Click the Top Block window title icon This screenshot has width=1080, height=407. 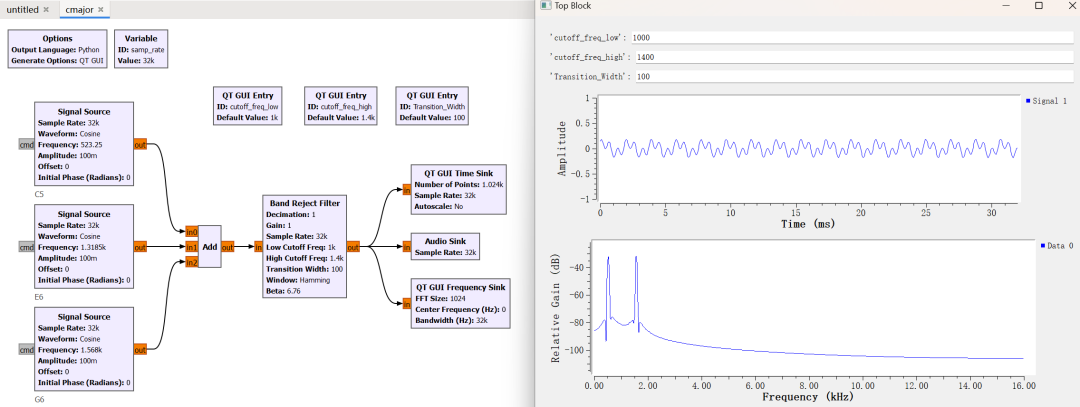pyautogui.click(x=545, y=6)
